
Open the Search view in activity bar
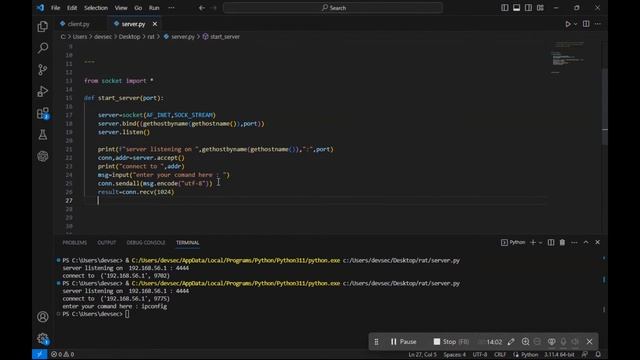pos(42,48)
